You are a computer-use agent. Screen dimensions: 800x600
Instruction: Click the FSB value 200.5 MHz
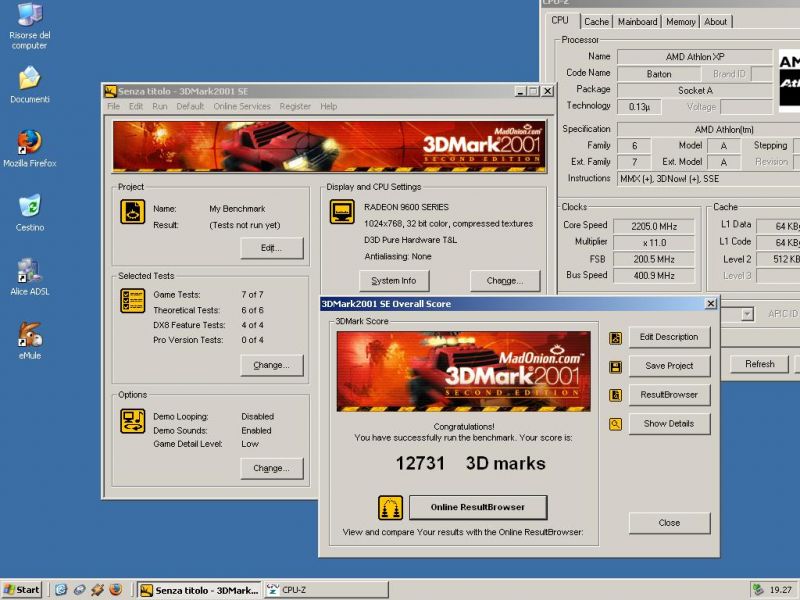tap(654, 259)
